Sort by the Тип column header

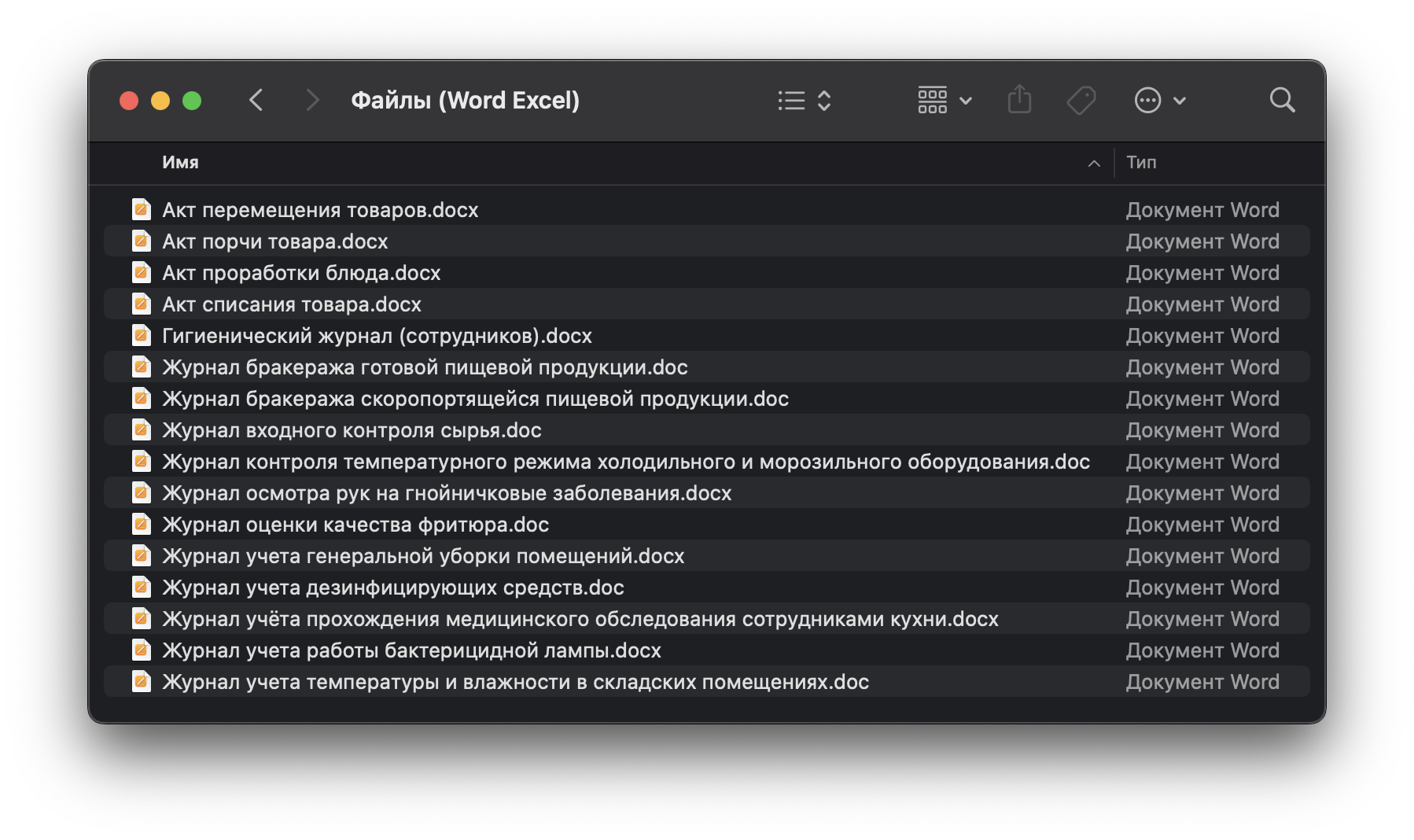(1141, 162)
